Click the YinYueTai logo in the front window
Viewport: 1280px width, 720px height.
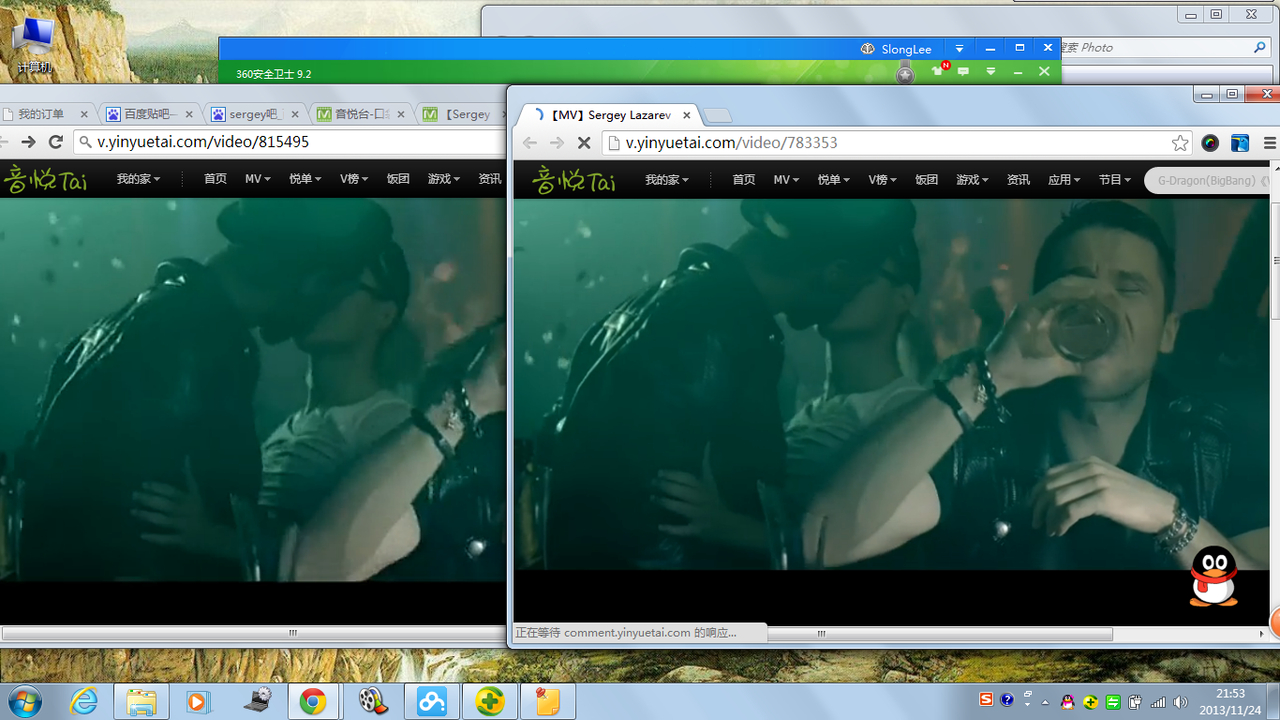click(574, 180)
